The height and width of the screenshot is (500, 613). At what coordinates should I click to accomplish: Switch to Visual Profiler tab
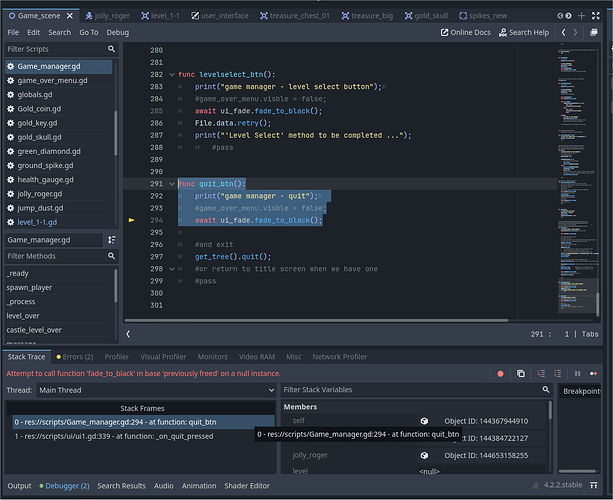pos(163,357)
